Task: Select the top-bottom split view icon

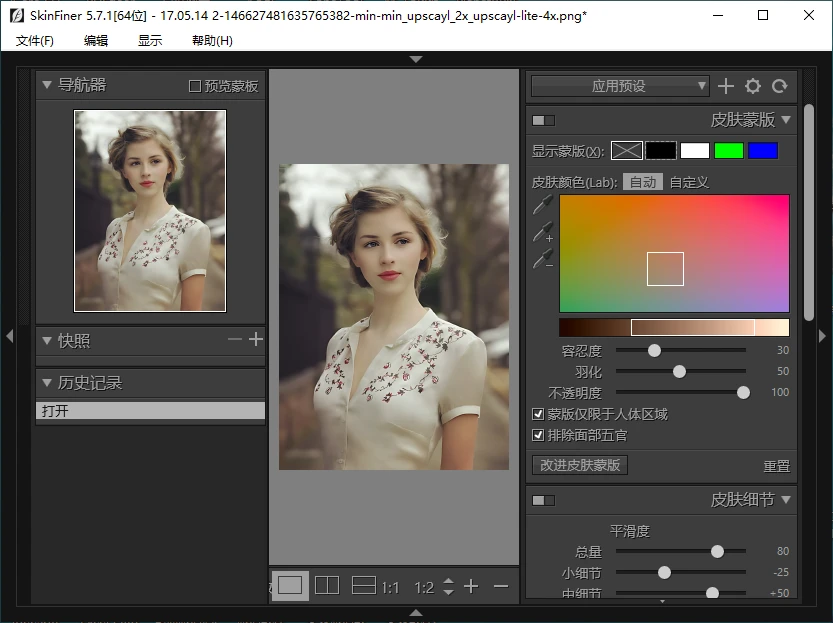Action: (x=362, y=585)
